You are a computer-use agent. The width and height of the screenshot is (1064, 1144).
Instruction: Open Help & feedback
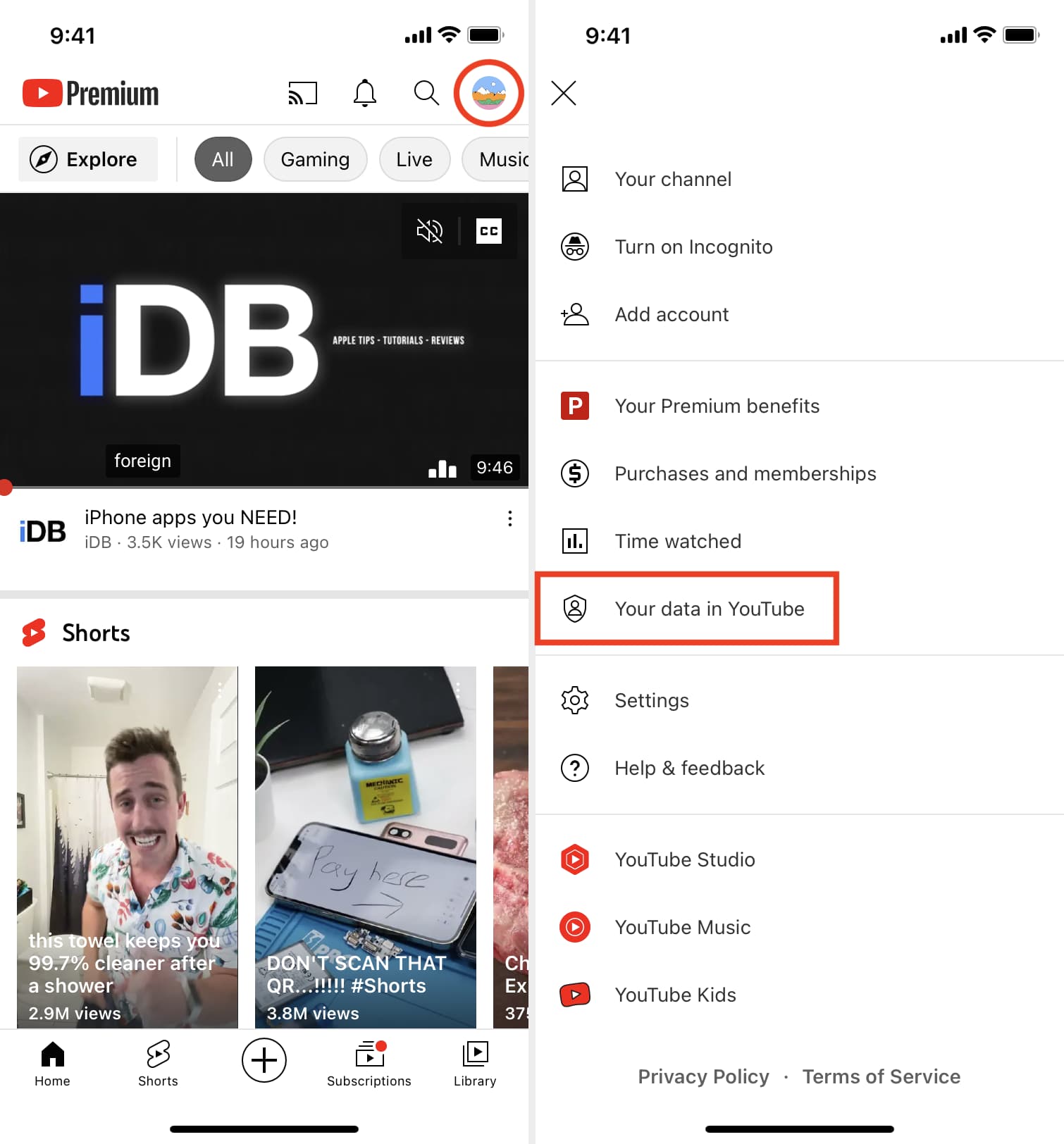[x=800, y=768]
